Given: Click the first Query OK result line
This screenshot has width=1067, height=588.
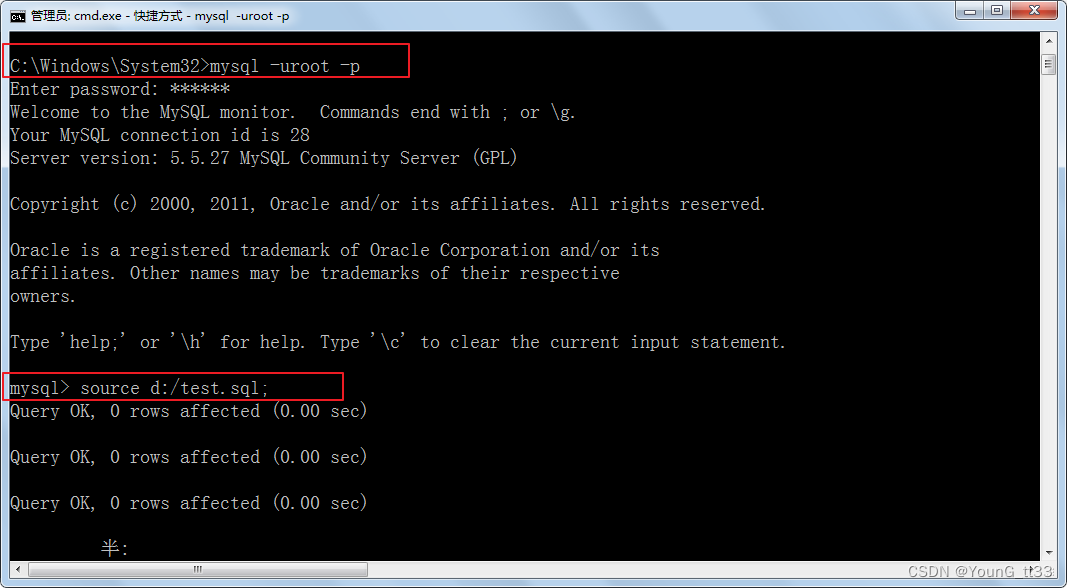Looking at the screenshot, I should 188,412.
